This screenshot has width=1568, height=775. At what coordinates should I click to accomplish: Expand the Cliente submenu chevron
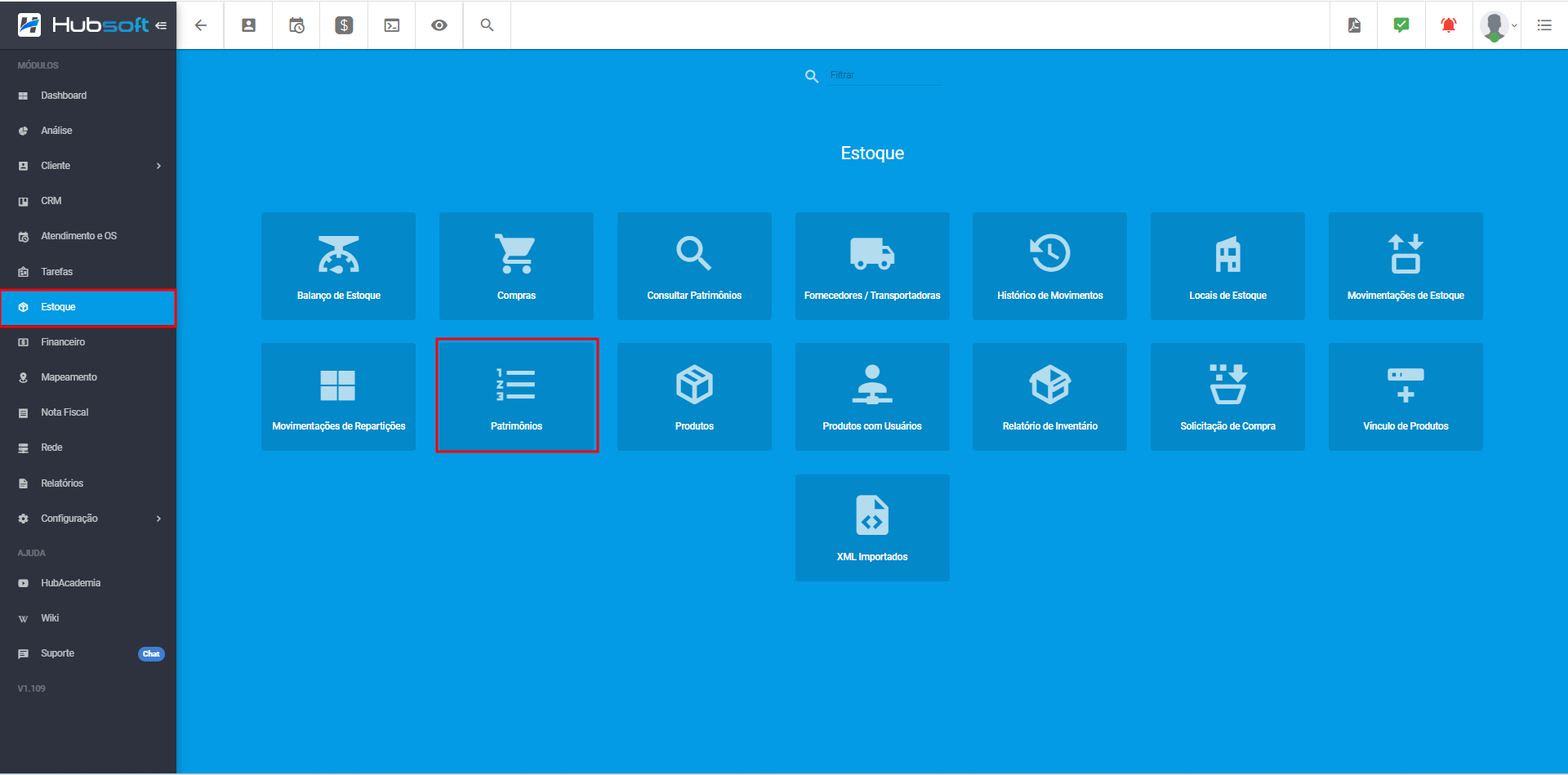(158, 166)
